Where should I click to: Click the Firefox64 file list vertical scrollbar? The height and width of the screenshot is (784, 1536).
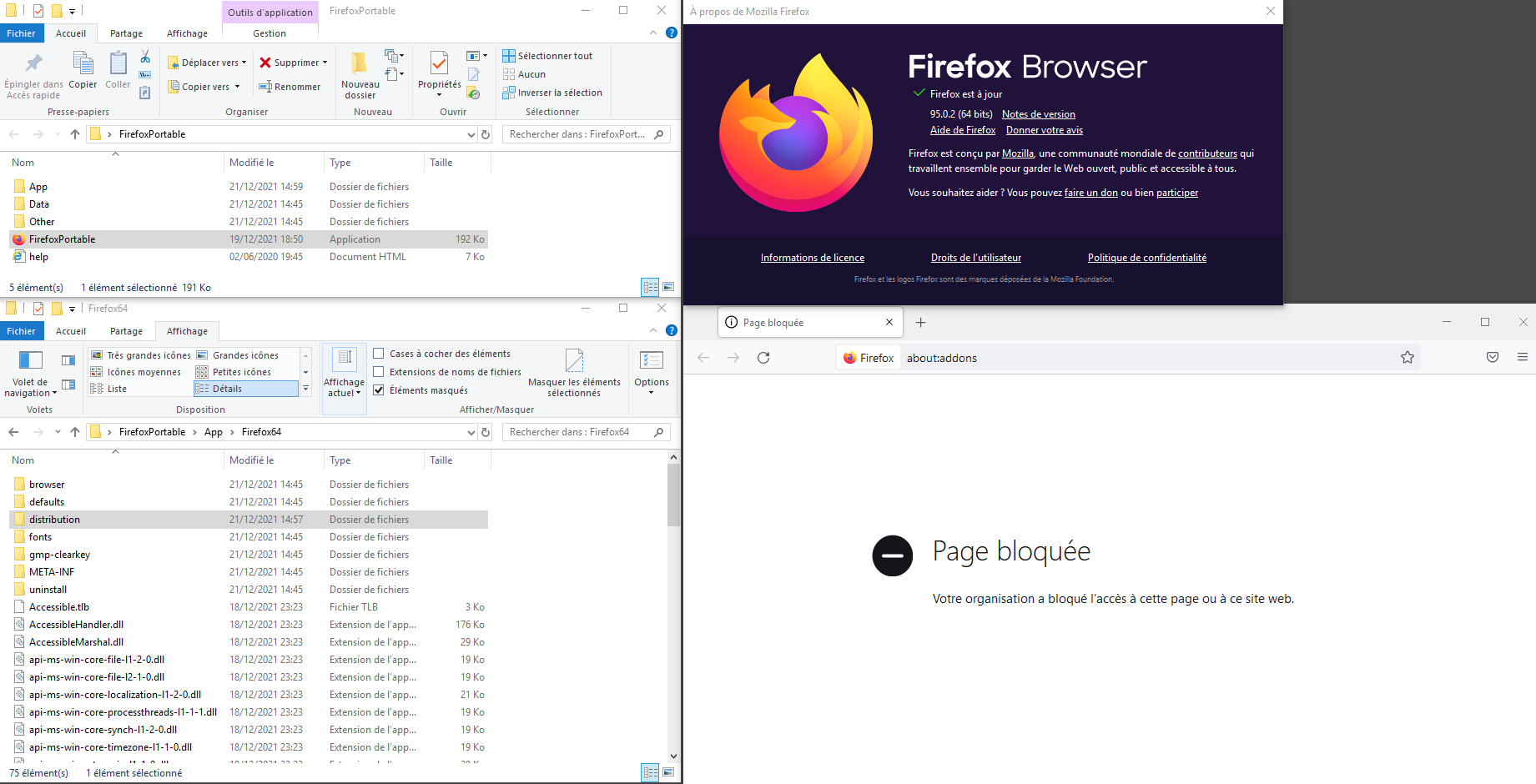point(673,496)
